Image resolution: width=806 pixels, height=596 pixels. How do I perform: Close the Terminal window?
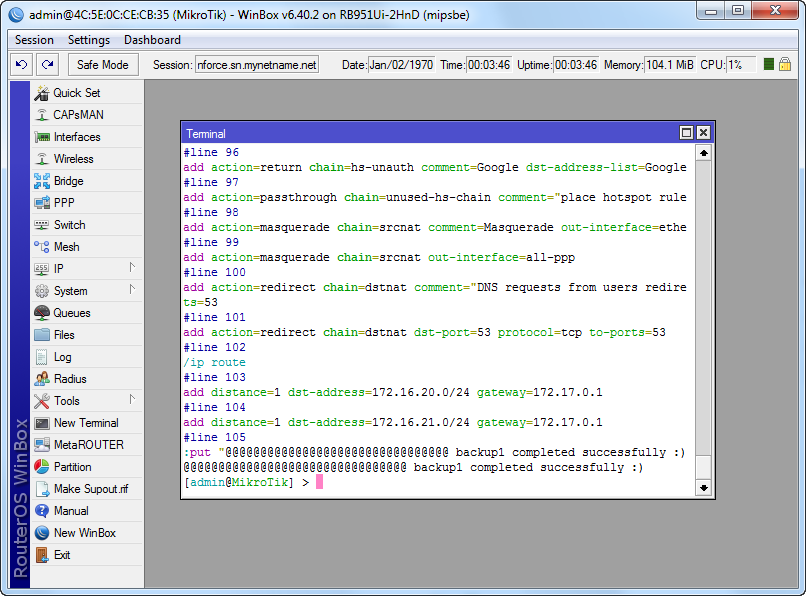click(703, 133)
